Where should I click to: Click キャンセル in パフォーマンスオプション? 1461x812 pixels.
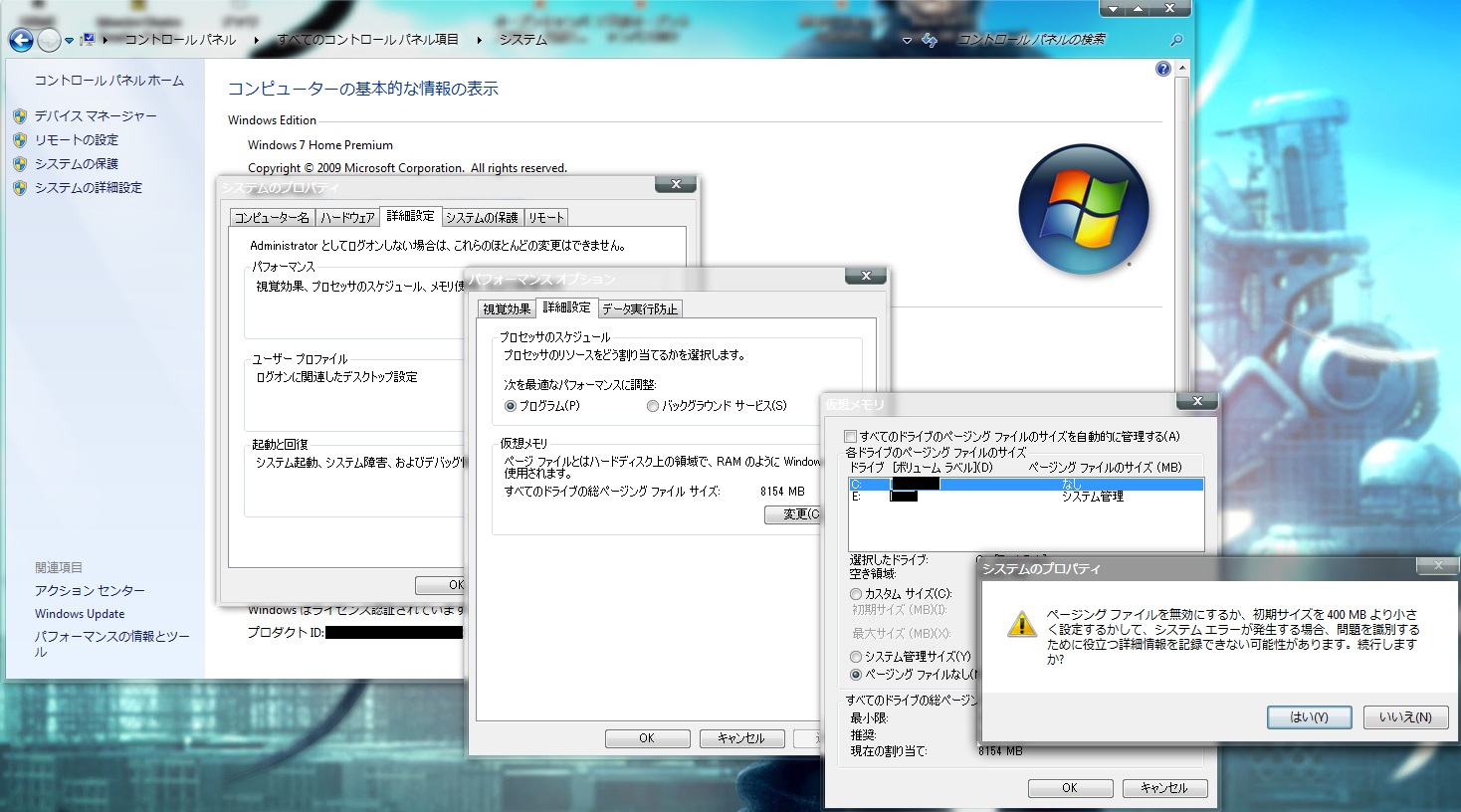(741, 738)
